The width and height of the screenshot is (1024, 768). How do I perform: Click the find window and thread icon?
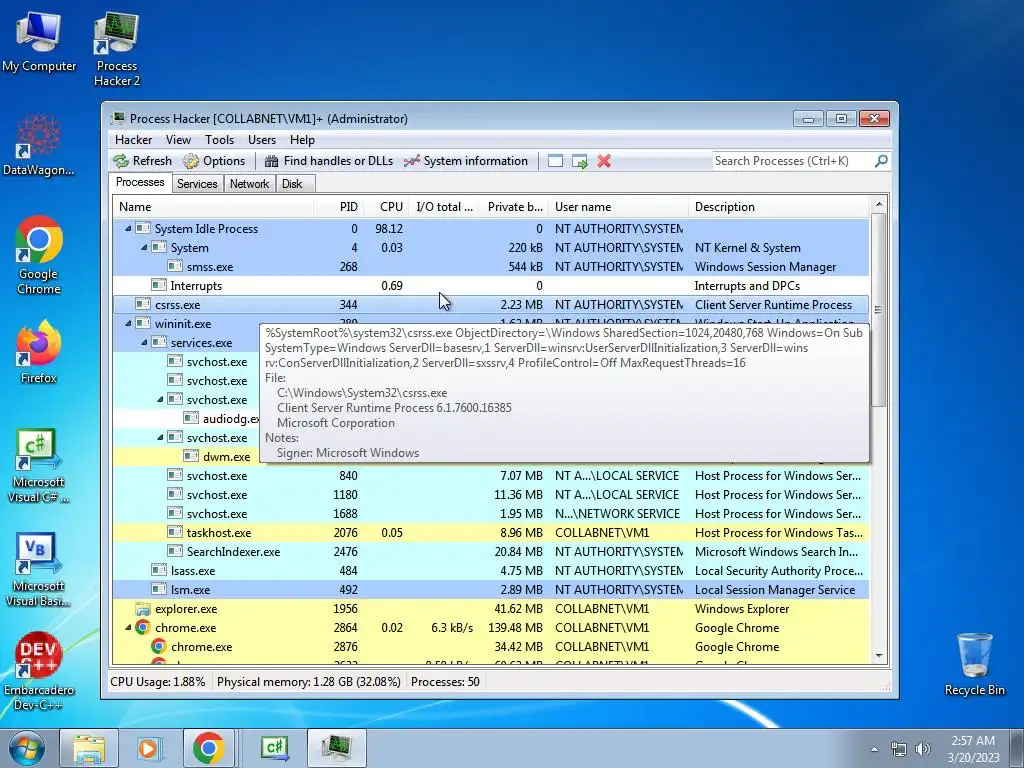579,161
